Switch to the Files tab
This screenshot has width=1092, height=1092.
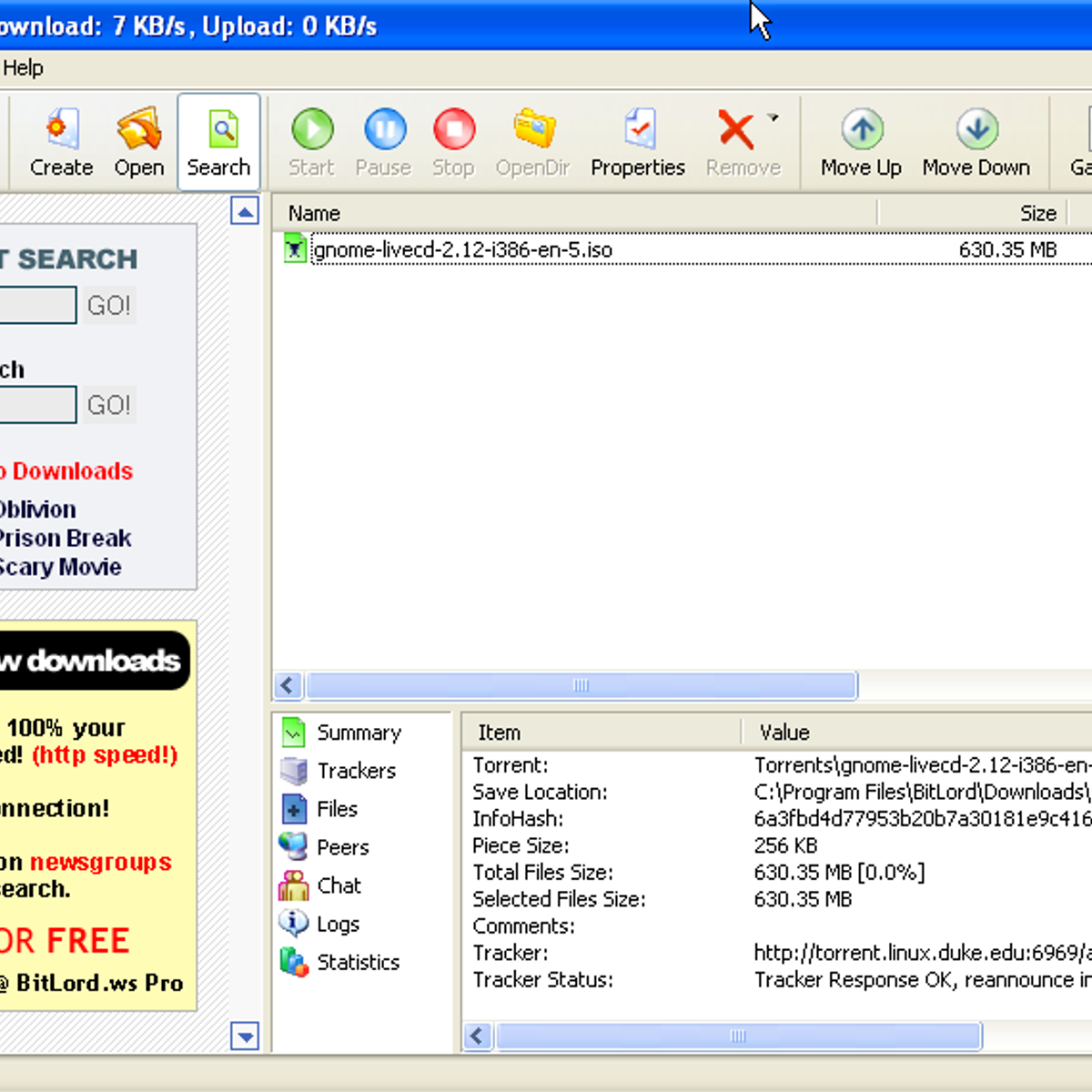pos(337,809)
